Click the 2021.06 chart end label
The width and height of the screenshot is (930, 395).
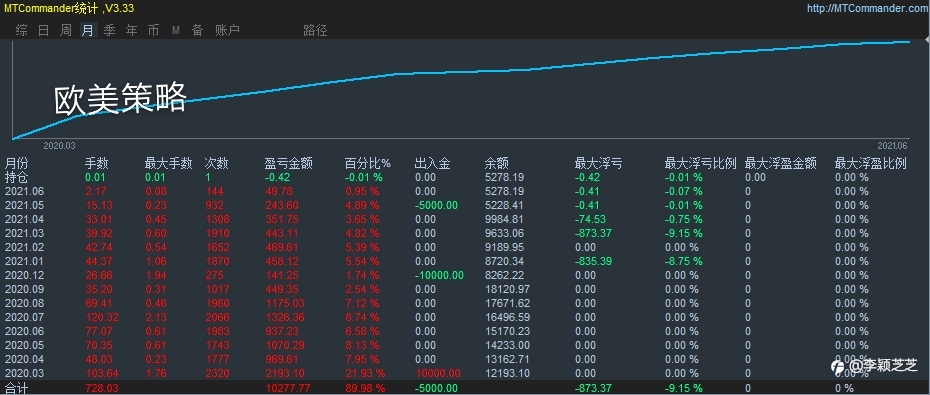click(893, 145)
